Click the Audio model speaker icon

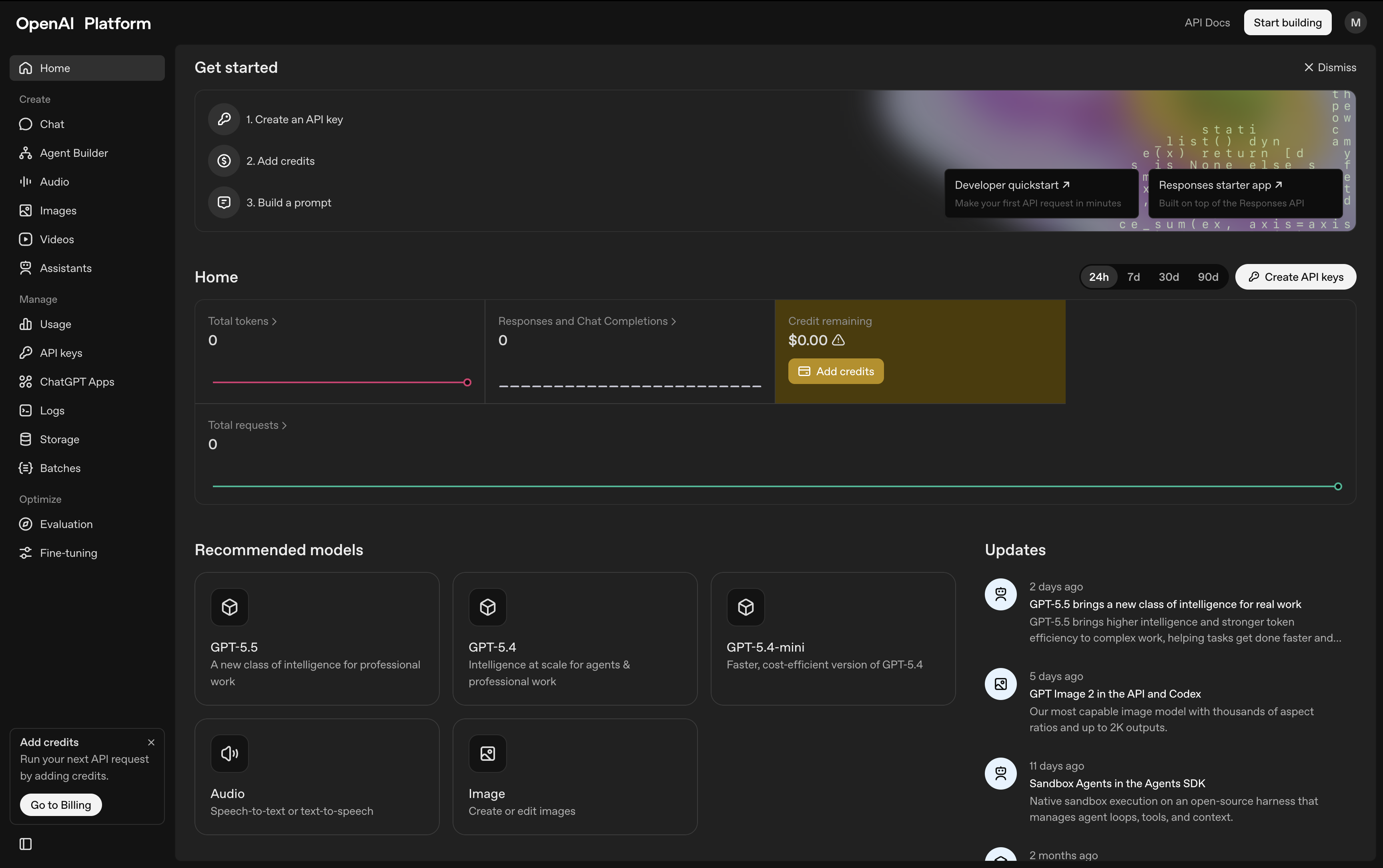230,753
